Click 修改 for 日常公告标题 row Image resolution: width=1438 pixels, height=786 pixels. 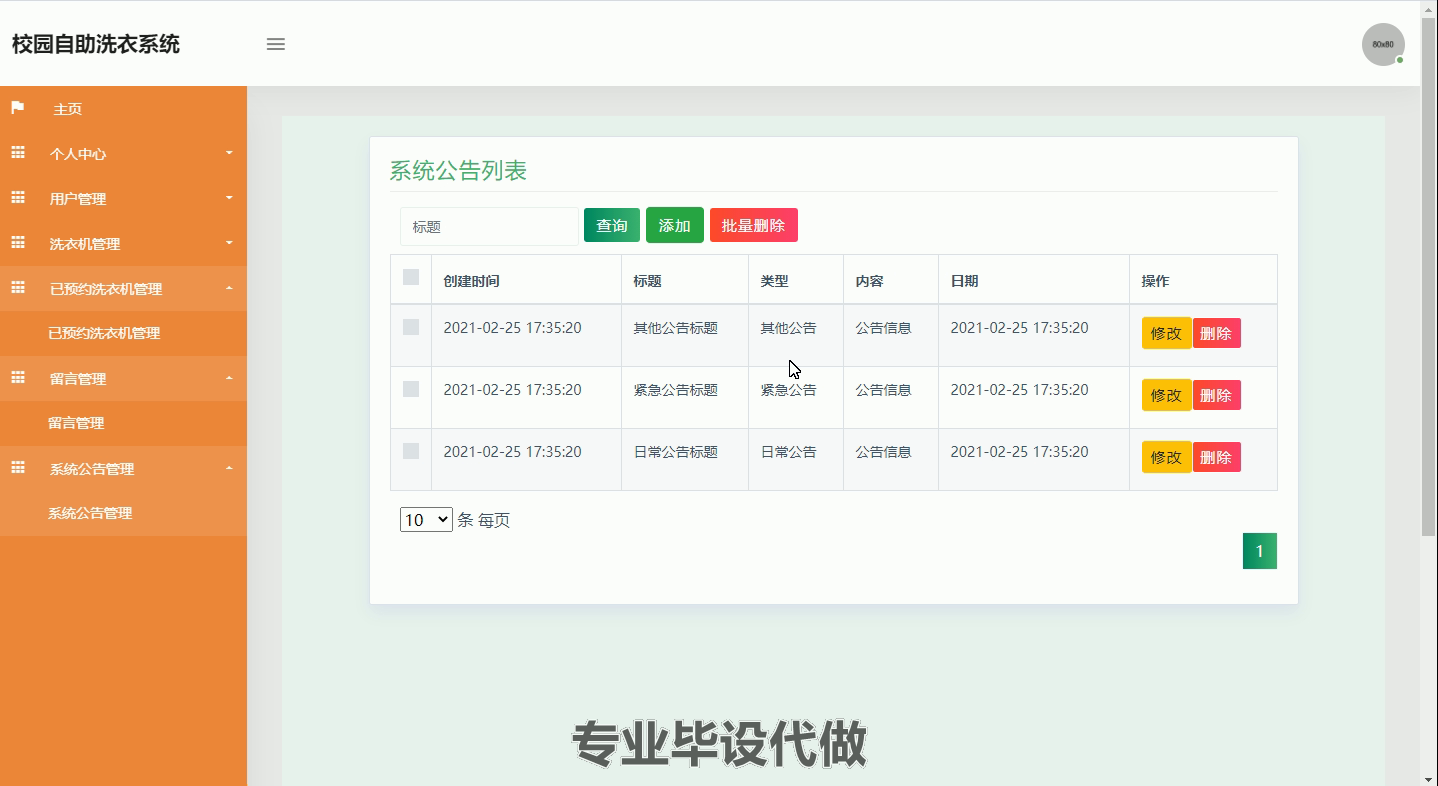tap(1166, 457)
